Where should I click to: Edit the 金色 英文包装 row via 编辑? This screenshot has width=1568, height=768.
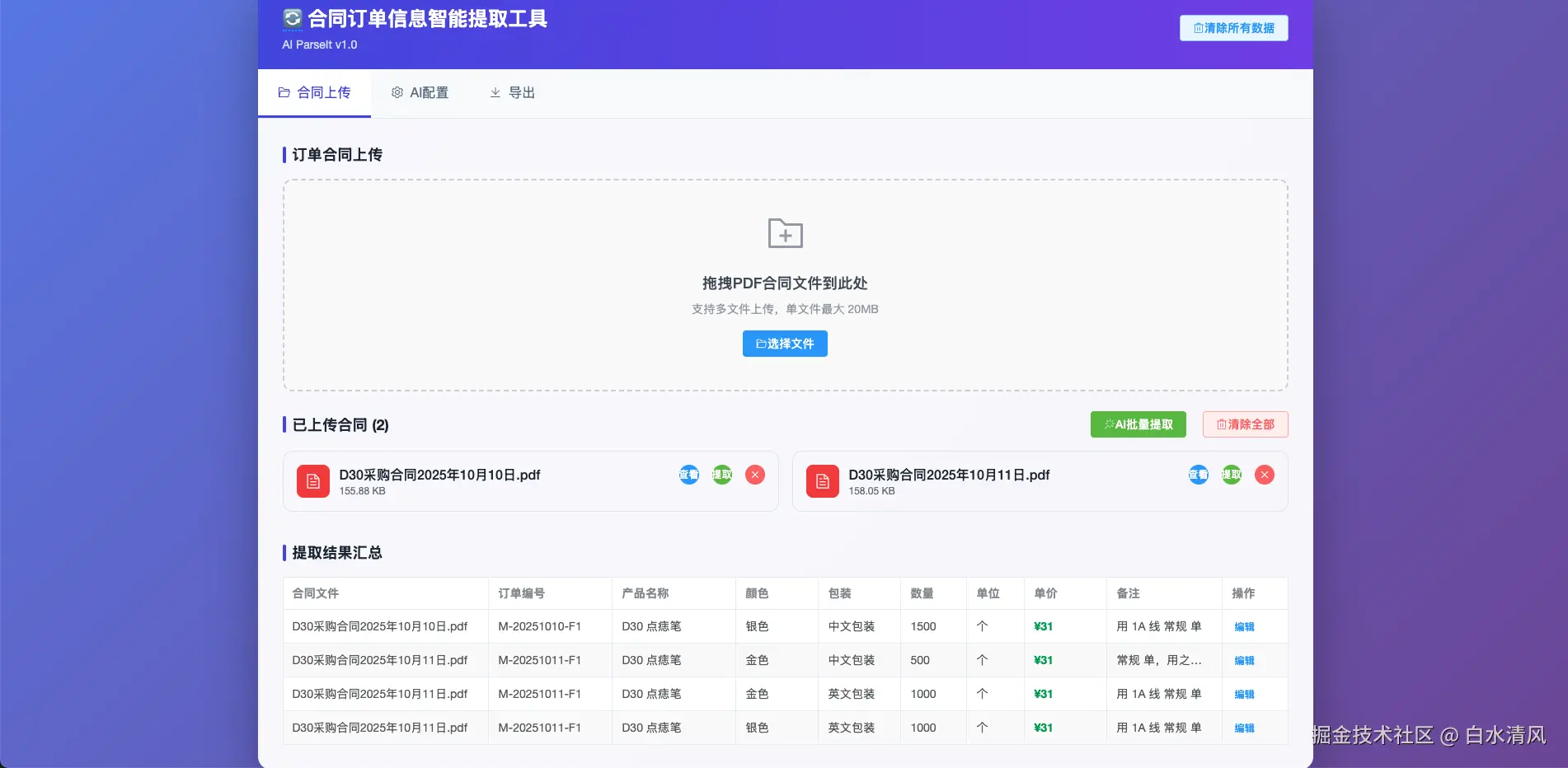(x=1244, y=695)
